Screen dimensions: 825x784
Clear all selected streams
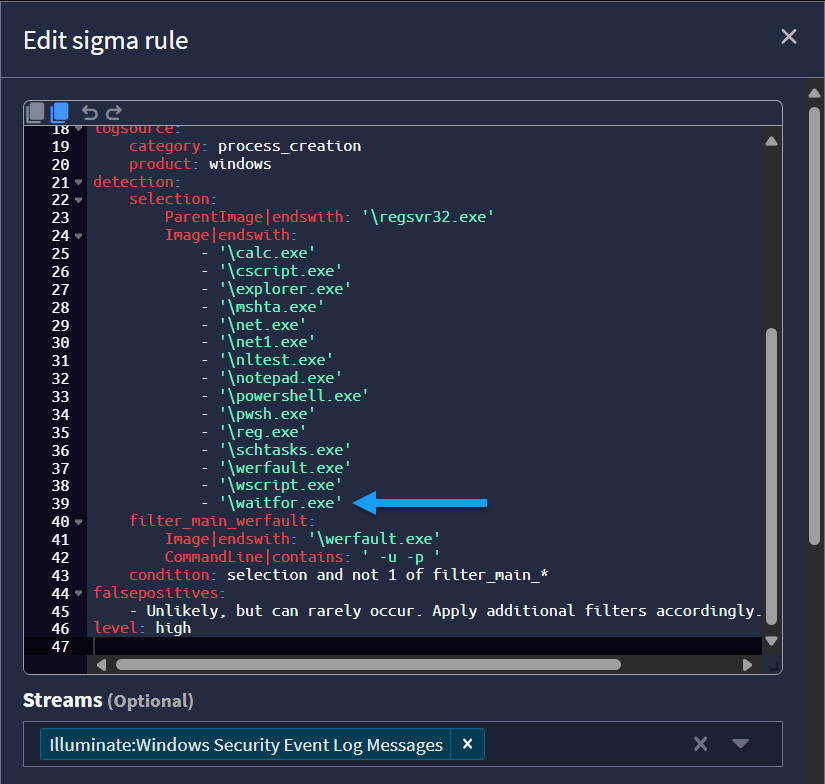click(701, 744)
